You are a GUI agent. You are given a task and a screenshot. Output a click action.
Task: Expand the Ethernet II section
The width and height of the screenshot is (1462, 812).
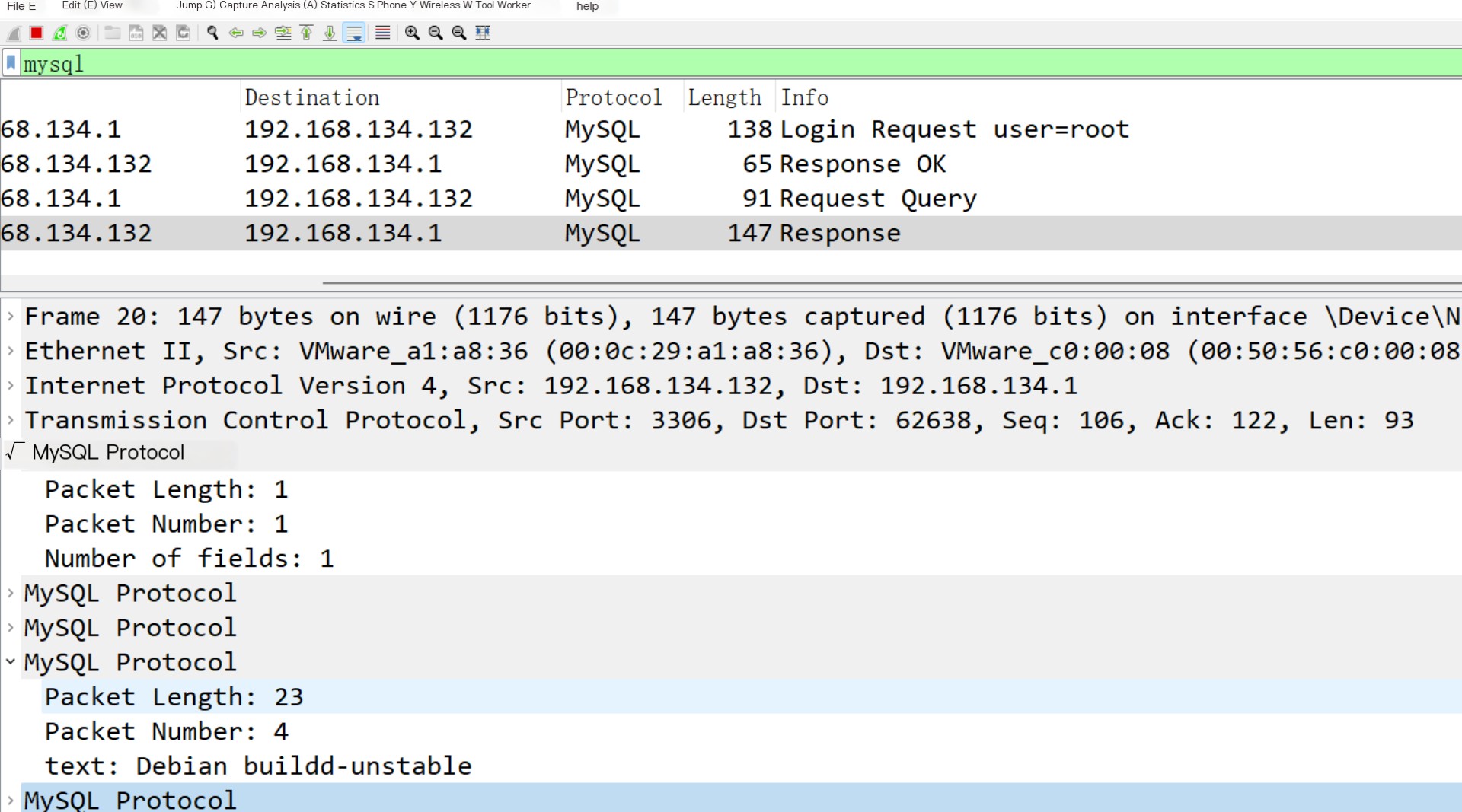(x=11, y=351)
